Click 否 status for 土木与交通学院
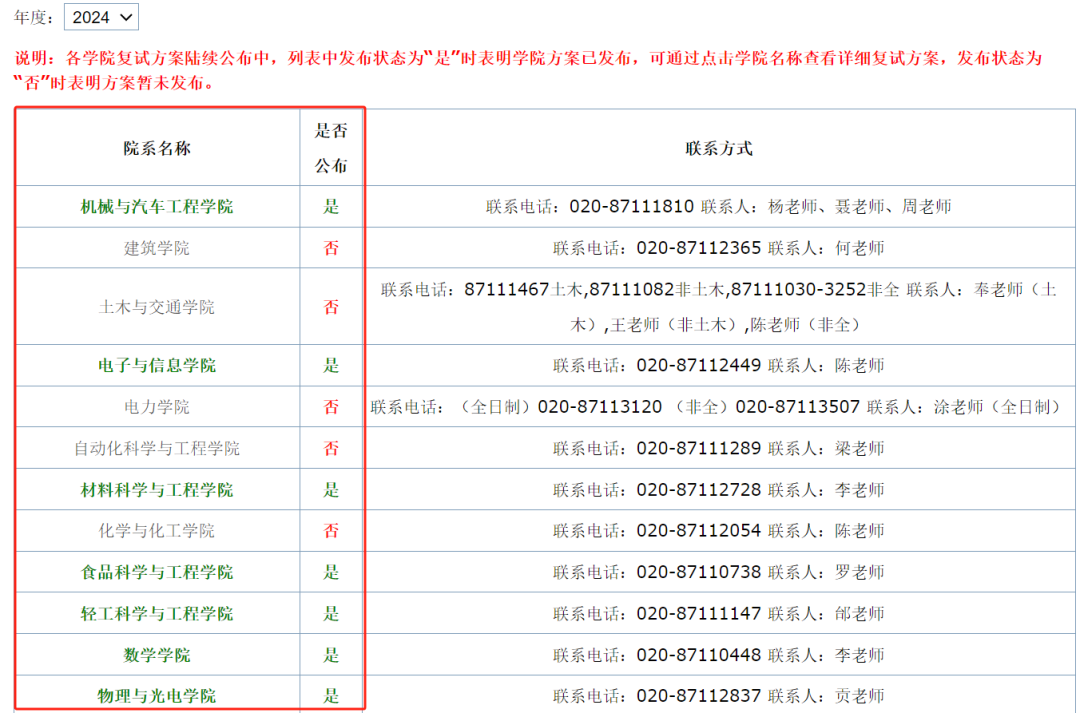The image size is (1080, 713). pos(331,307)
